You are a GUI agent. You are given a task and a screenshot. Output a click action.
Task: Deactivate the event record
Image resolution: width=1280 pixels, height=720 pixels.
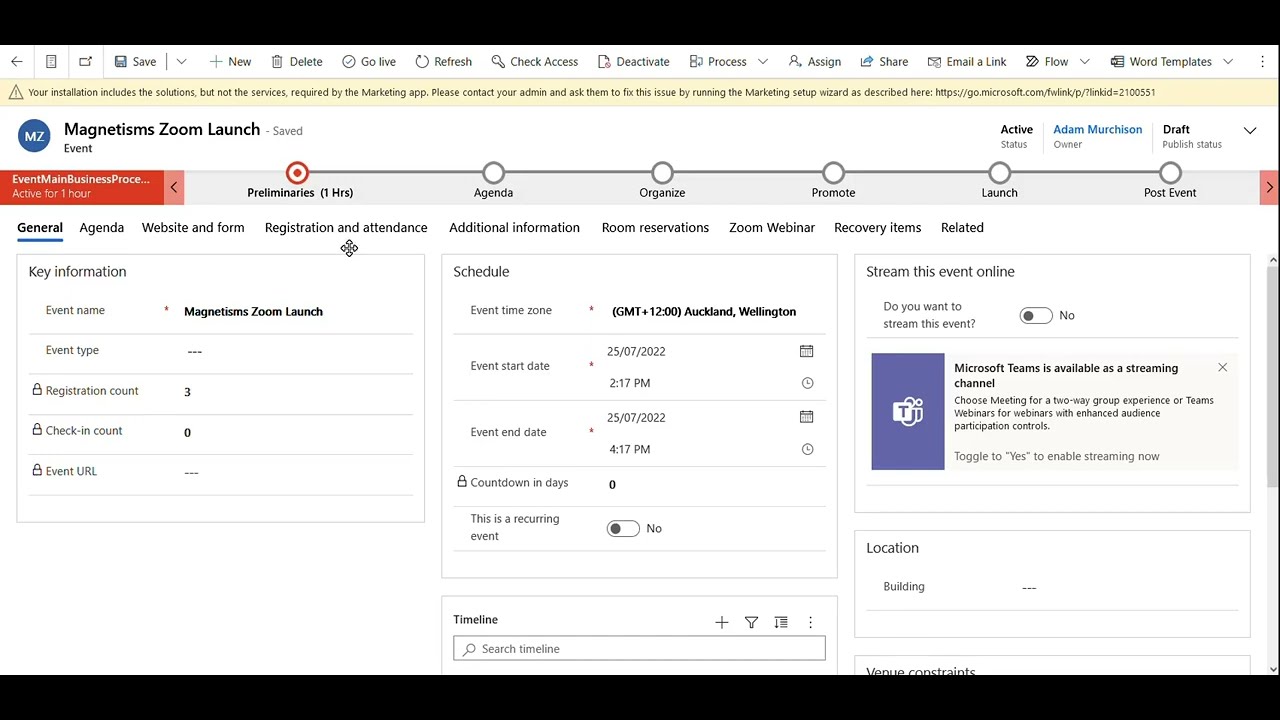[633, 62]
